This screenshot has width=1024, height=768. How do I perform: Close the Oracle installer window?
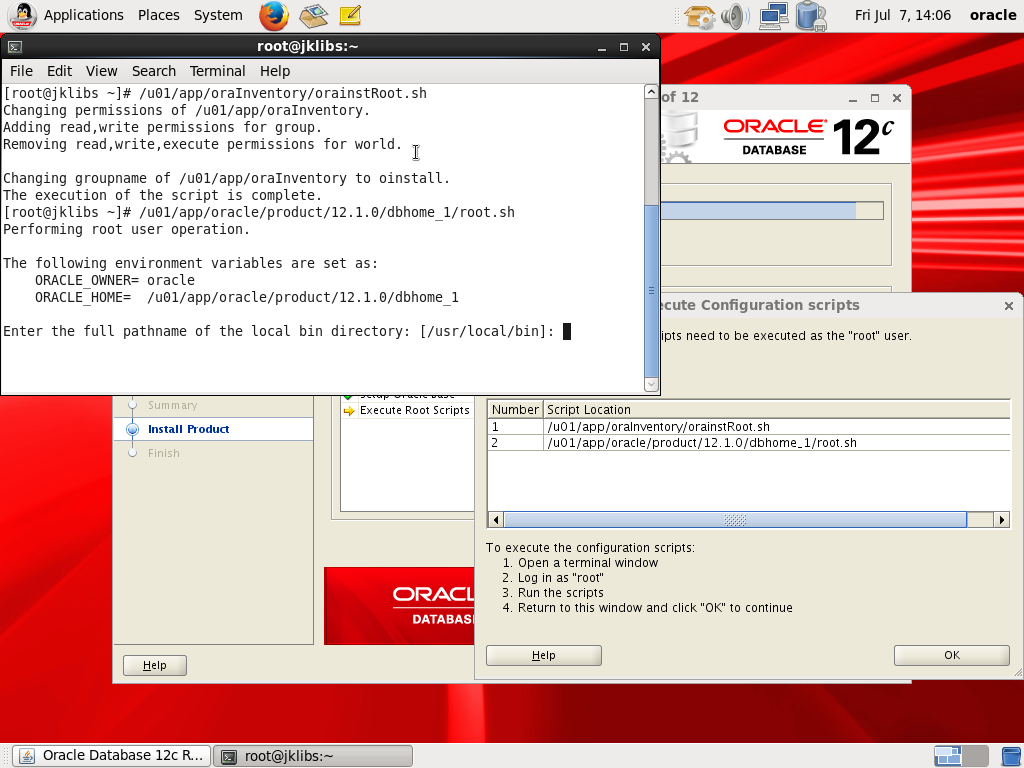(897, 98)
